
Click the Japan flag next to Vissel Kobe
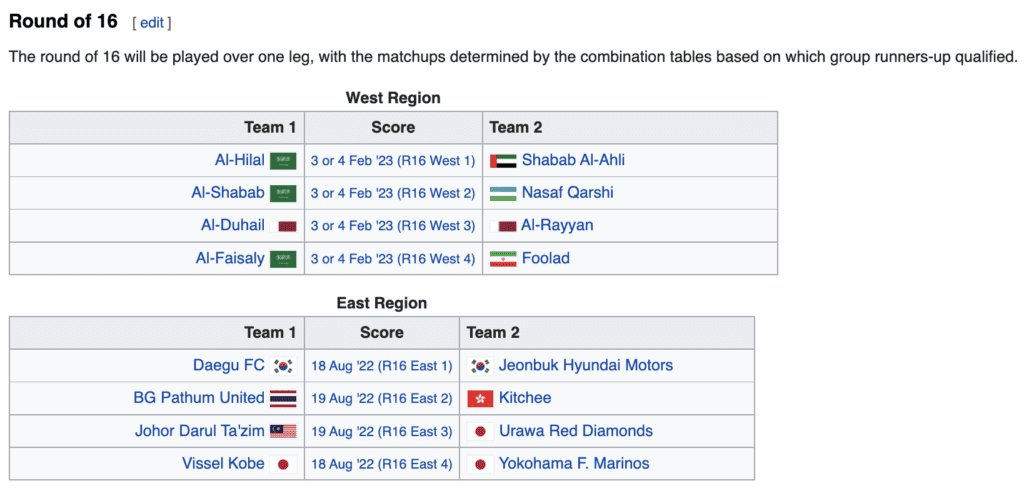click(x=283, y=464)
